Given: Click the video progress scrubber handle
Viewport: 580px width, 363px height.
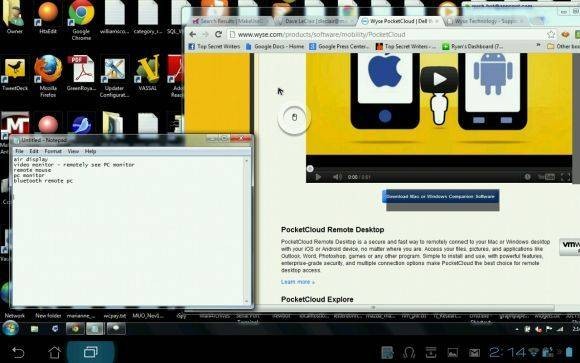Looking at the screenshot, I should [x=310, y=169].
